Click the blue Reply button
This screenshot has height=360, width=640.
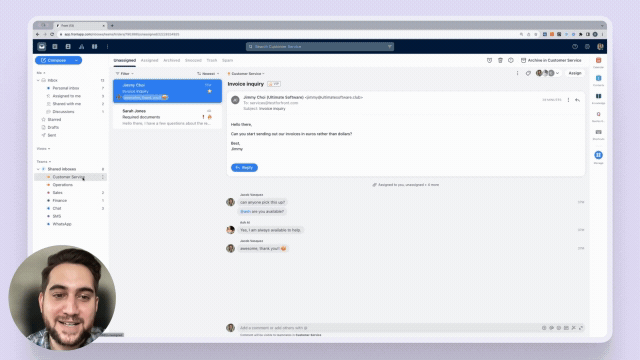[x=244, y=168]
